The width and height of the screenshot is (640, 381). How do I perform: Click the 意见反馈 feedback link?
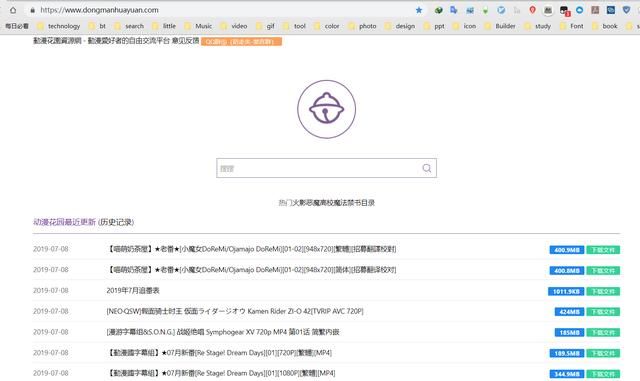pyautogui.click(x=185, y=40)
